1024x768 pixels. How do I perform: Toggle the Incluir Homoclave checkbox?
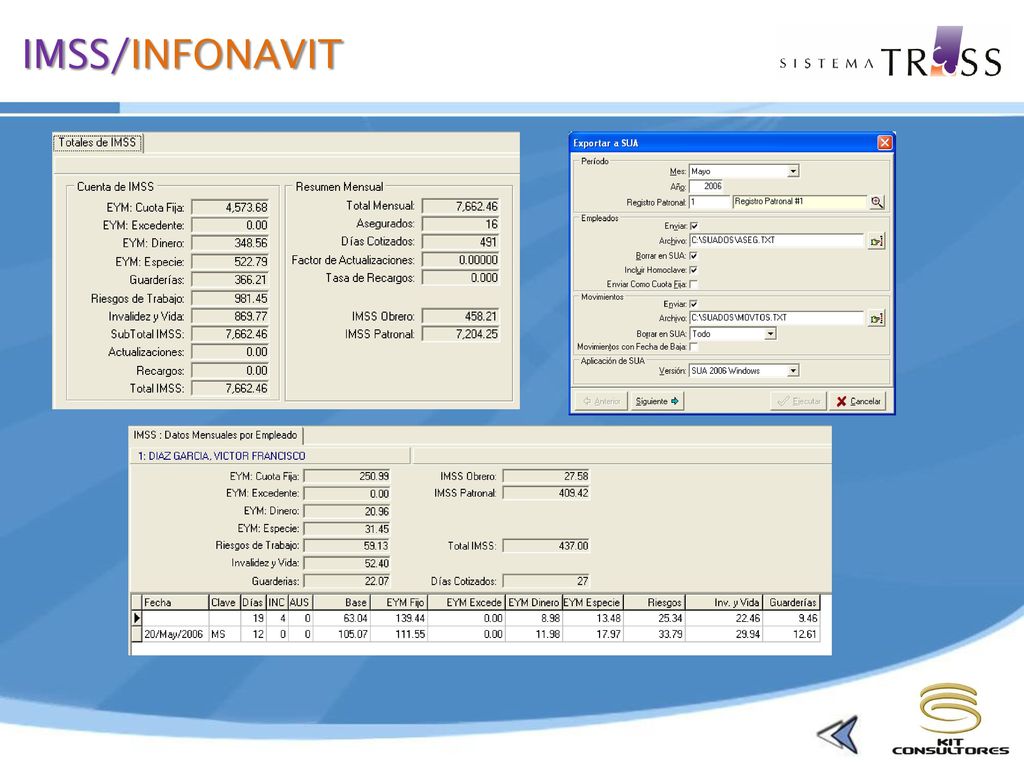coord(694,270)
